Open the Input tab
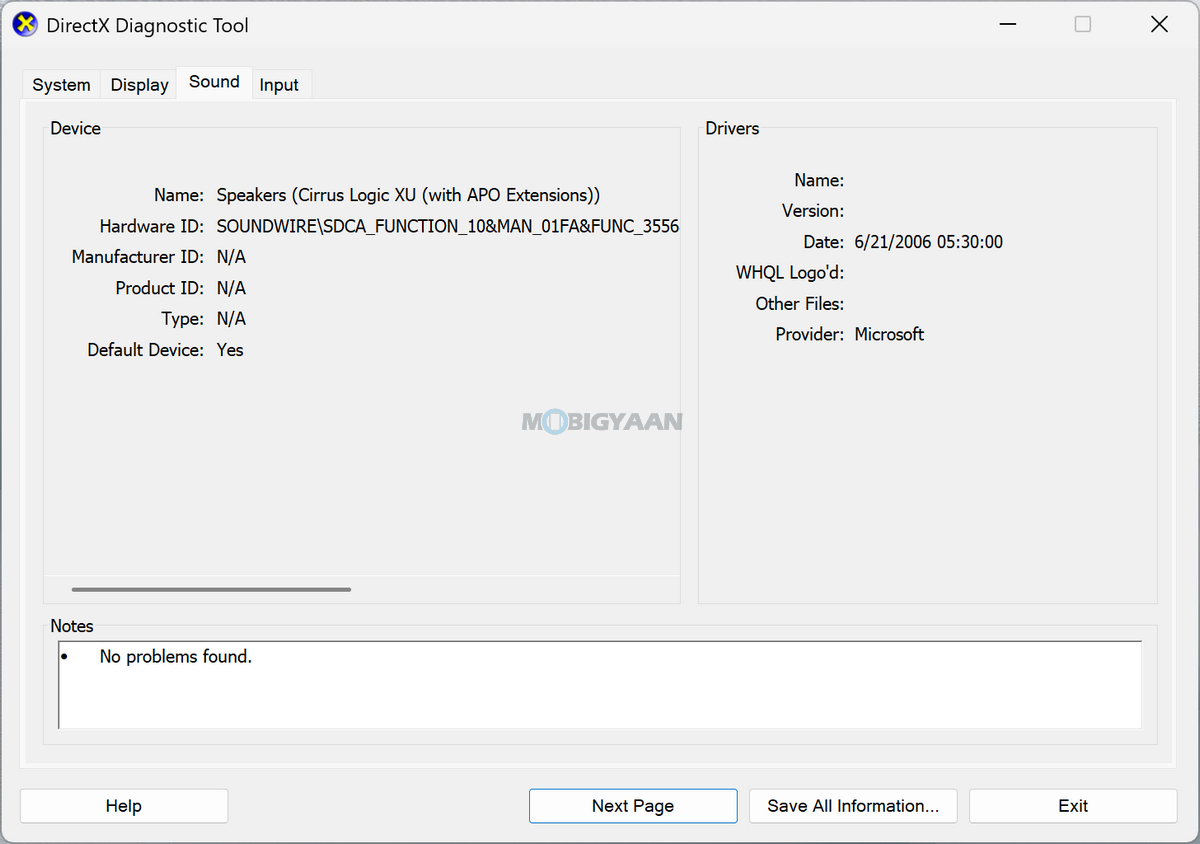The height and width of the screenshot is (844, 1200). 279,85
